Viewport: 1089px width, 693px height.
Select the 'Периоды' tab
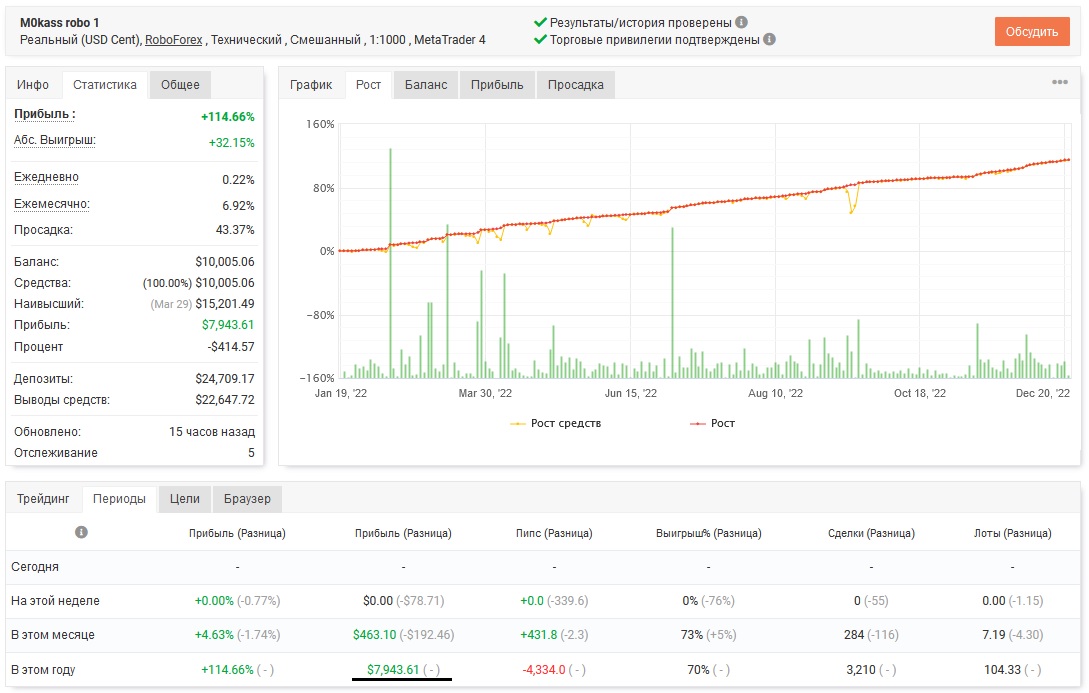coord(119,499)
